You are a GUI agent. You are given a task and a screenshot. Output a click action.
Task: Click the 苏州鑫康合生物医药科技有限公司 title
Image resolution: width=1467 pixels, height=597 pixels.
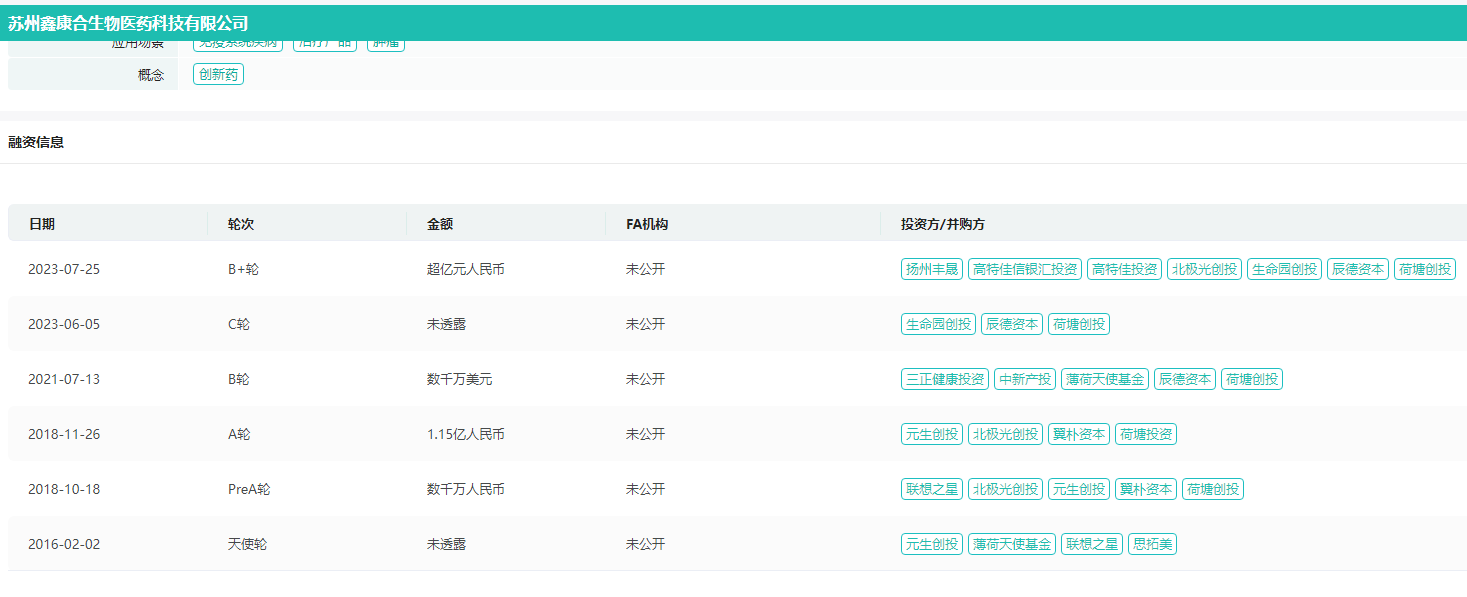point(128,23)
